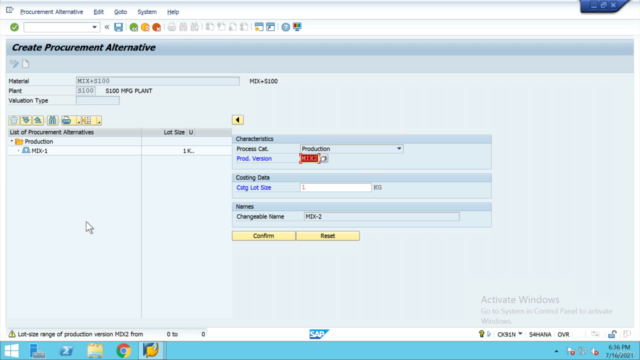Screen dimensions: 640x360
Task: Click the Find Next binoculars icon
Action: pyautogui.click(x=195, y=27)
